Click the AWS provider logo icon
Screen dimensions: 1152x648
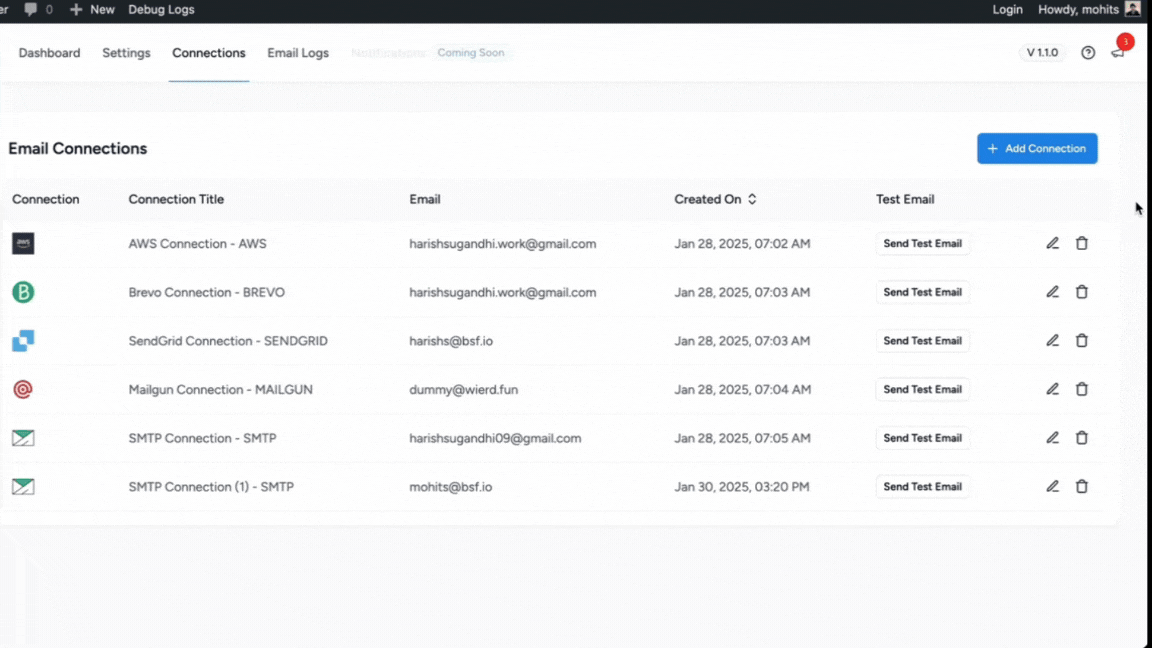pyautogui.click(x=23, y=243)
